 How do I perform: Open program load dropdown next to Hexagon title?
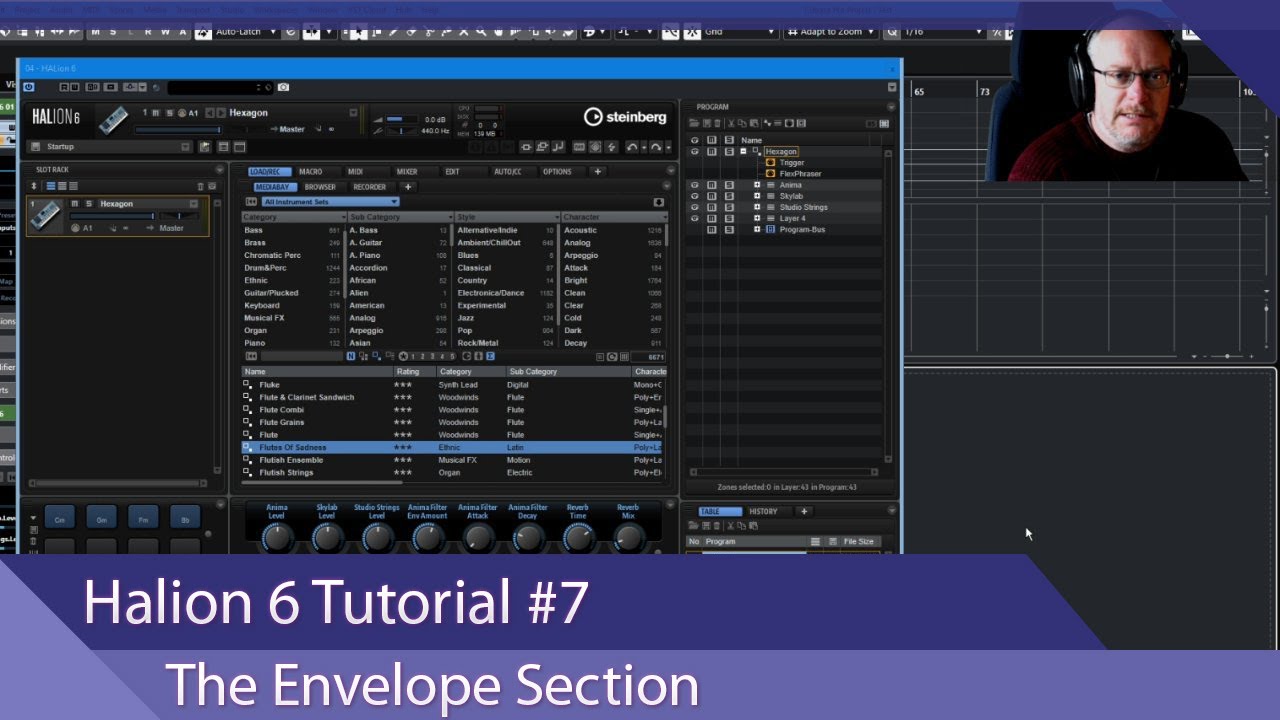point(353,113)
